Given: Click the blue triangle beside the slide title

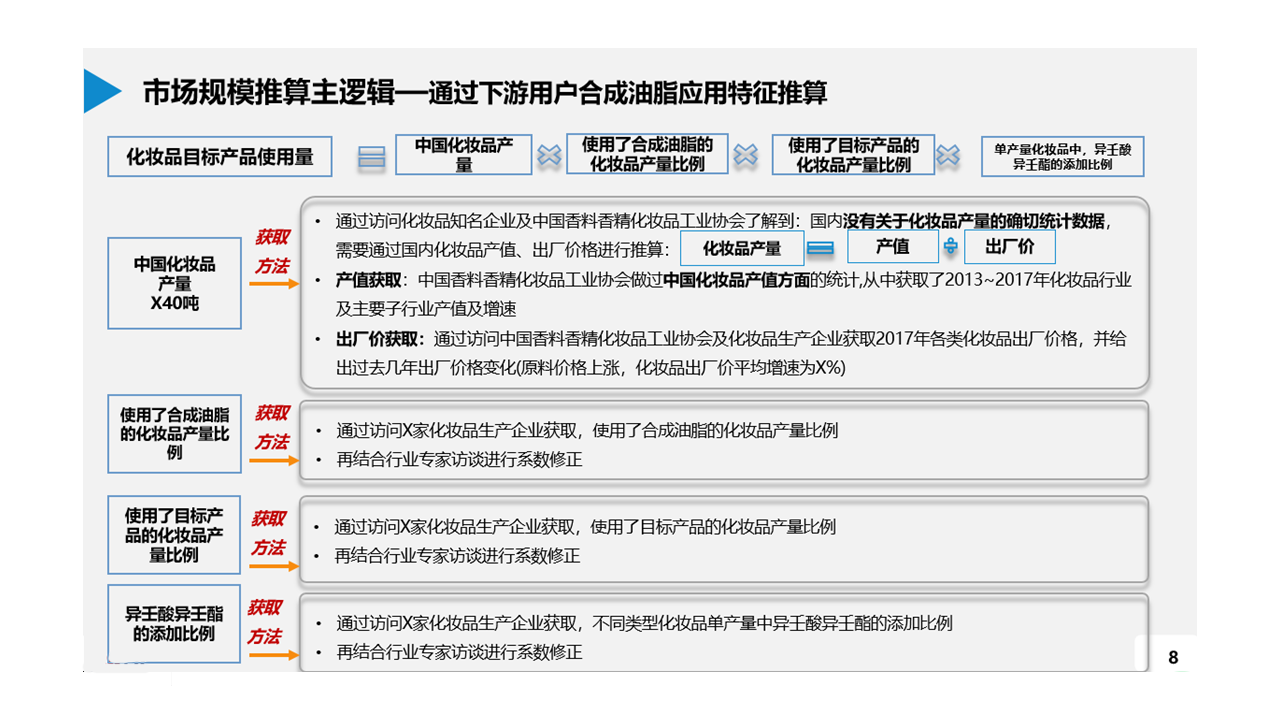Looking at the screenshot, I should pos(102,91).
